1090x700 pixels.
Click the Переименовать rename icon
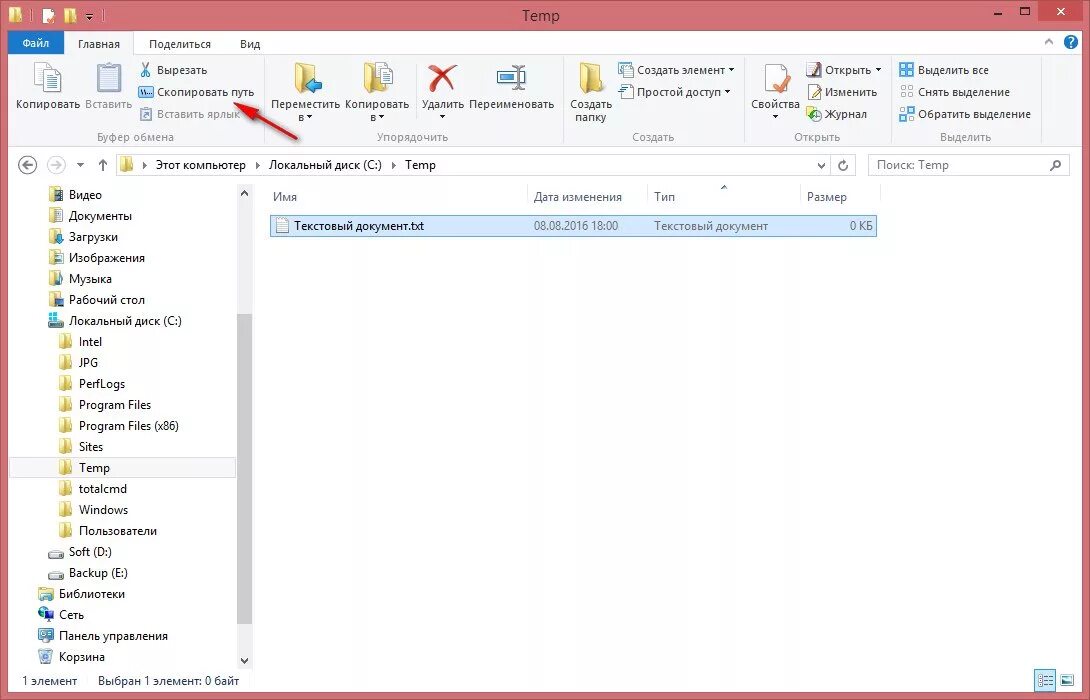512,86
